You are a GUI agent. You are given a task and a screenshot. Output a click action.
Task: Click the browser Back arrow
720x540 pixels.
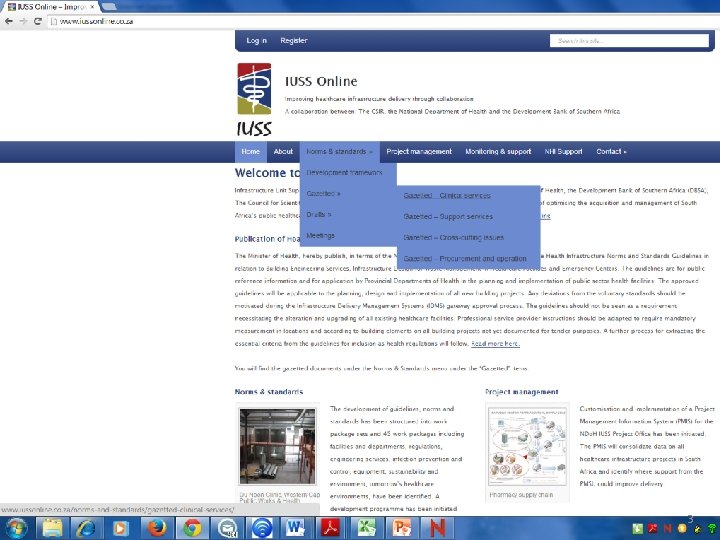click(x=9, y=21)
